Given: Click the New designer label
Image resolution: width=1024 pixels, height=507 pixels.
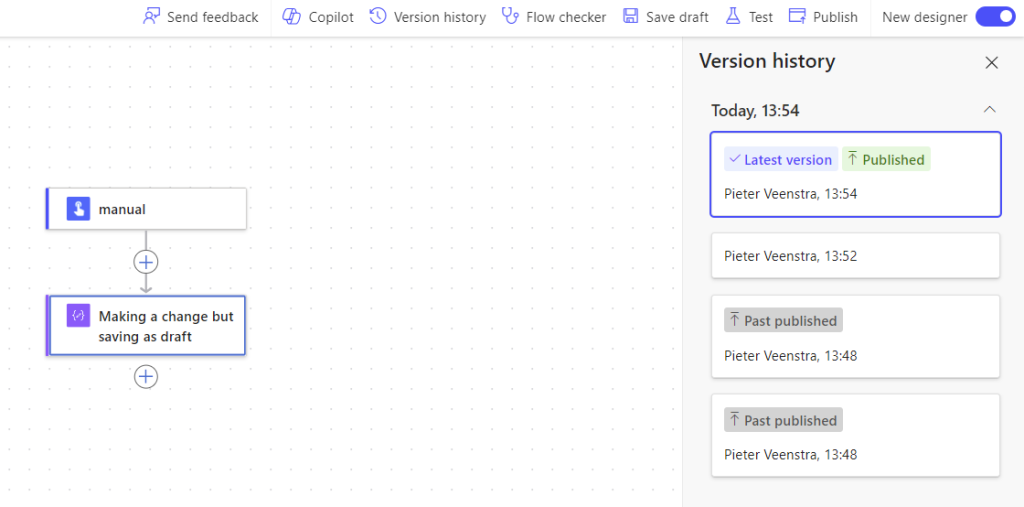Looking at the screenshot, I should coord(925,17).
